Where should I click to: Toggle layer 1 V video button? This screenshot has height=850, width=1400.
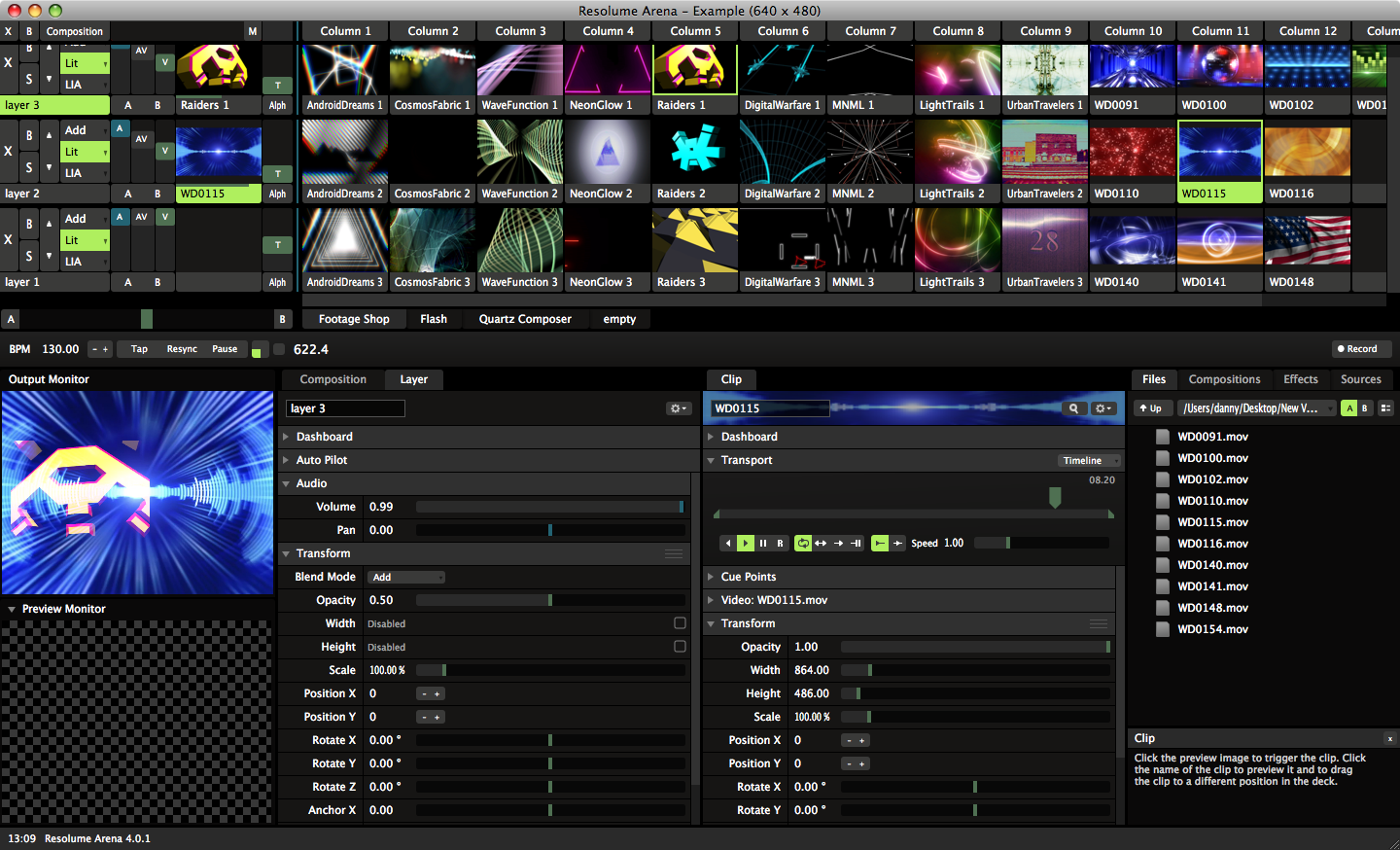[164, 217]
